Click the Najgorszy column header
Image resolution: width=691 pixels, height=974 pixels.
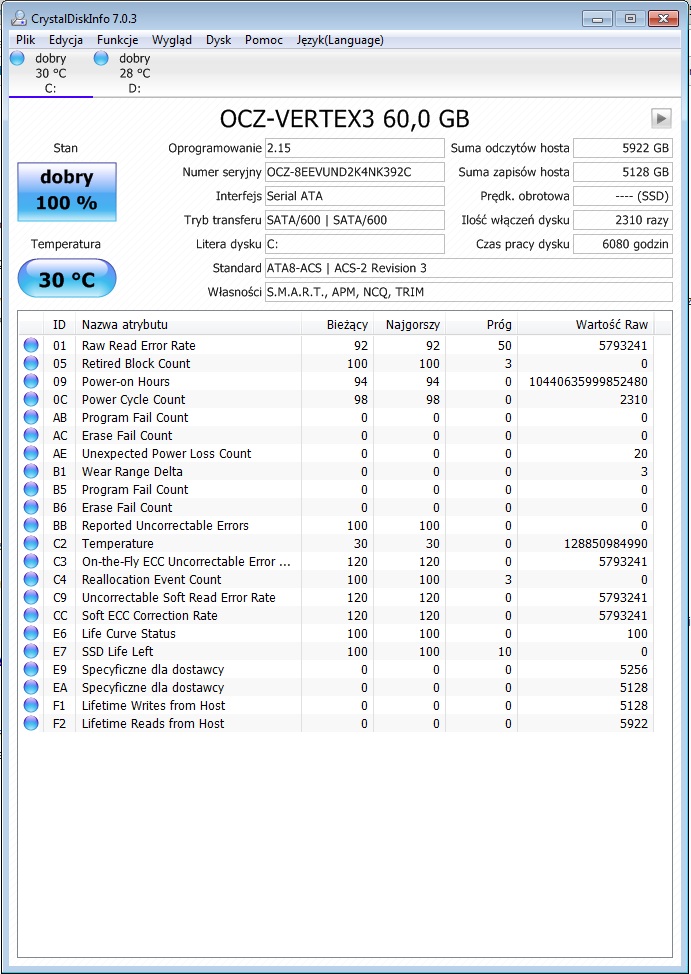[x=410, y=324]
